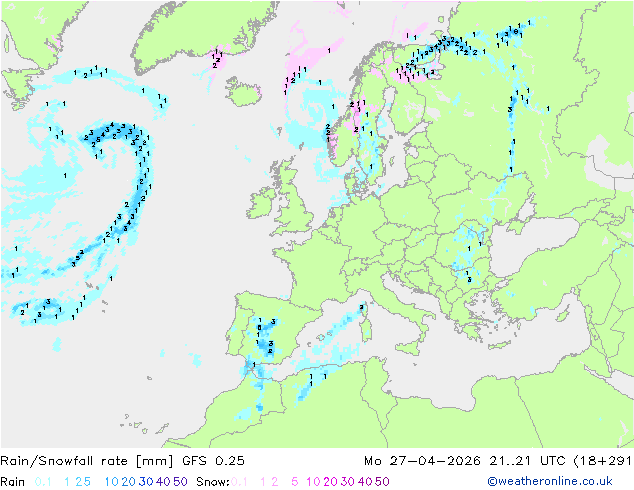Pick the Snow 0.1 legend color value
The width and height of the screenshot is (634, 490).
pos(239,482)
